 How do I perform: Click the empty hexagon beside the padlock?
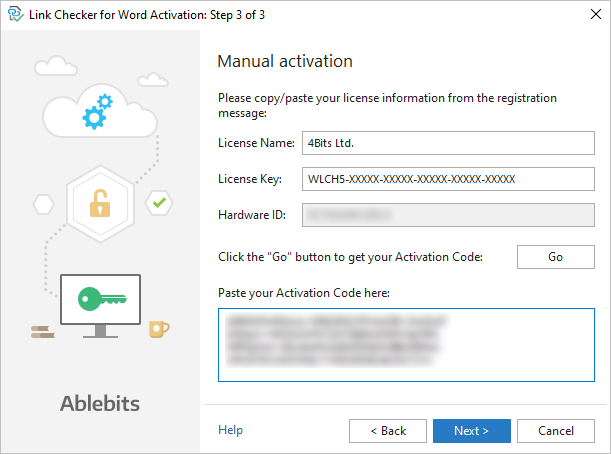point(43,204)
